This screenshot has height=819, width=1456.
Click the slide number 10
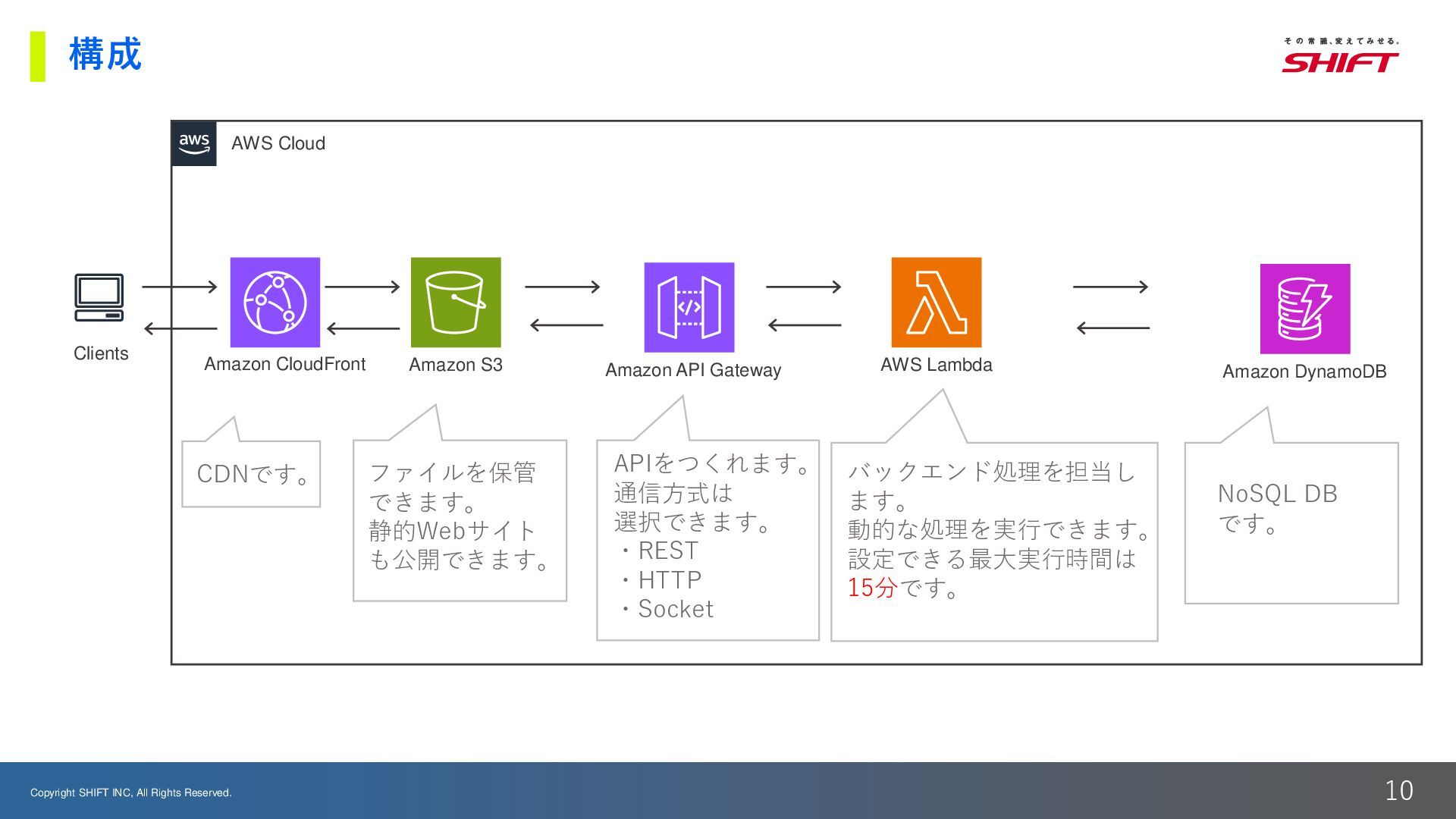coord(1398,791)
